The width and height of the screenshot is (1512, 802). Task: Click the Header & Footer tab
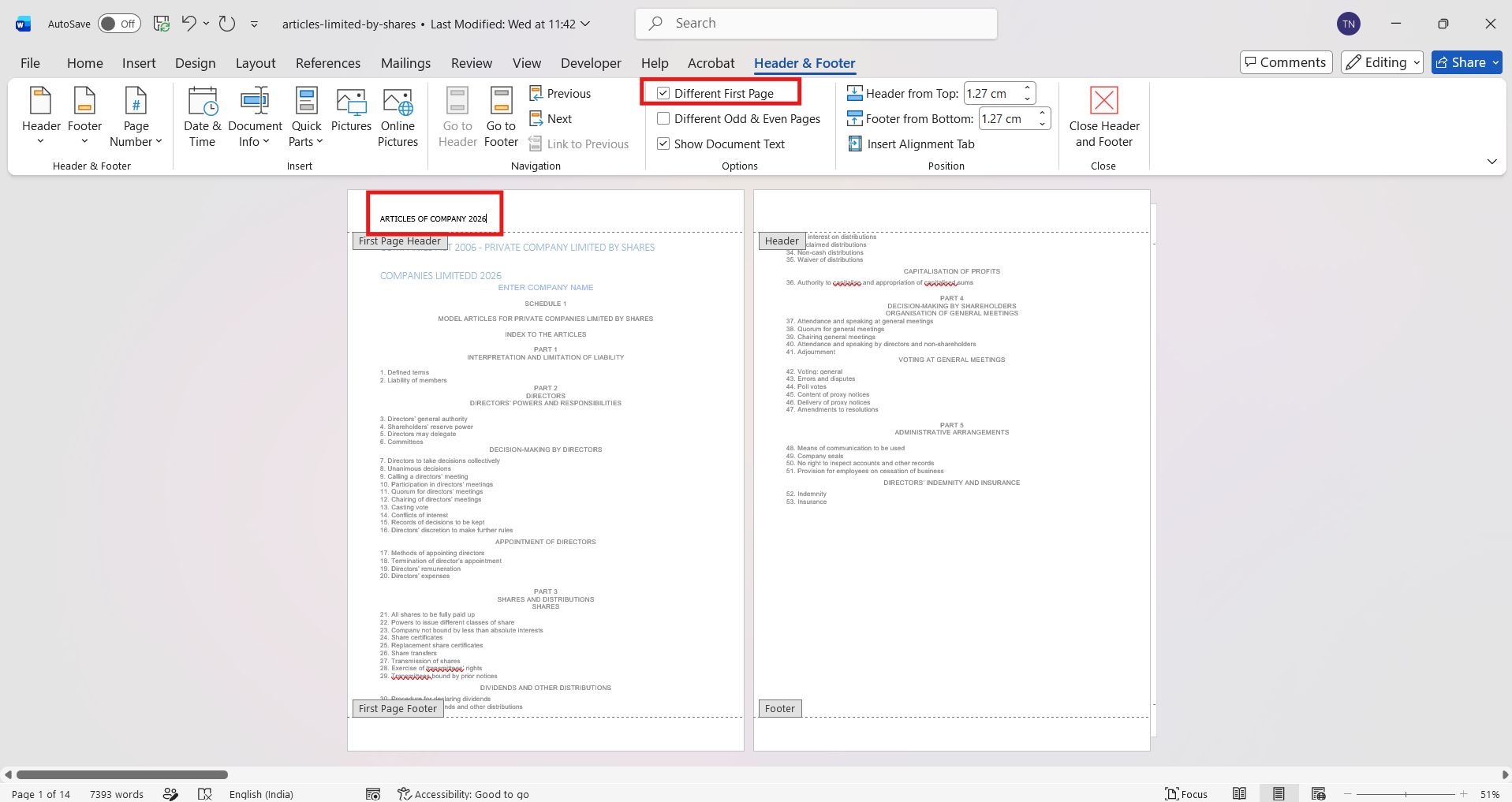tap(805, 63)
